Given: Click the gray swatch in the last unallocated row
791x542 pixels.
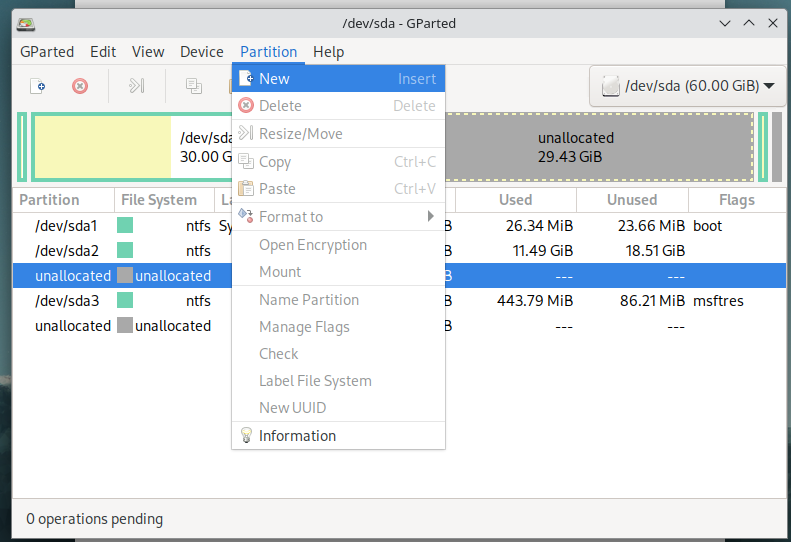Looking at the screenshot, I should [x=125, y=325].
